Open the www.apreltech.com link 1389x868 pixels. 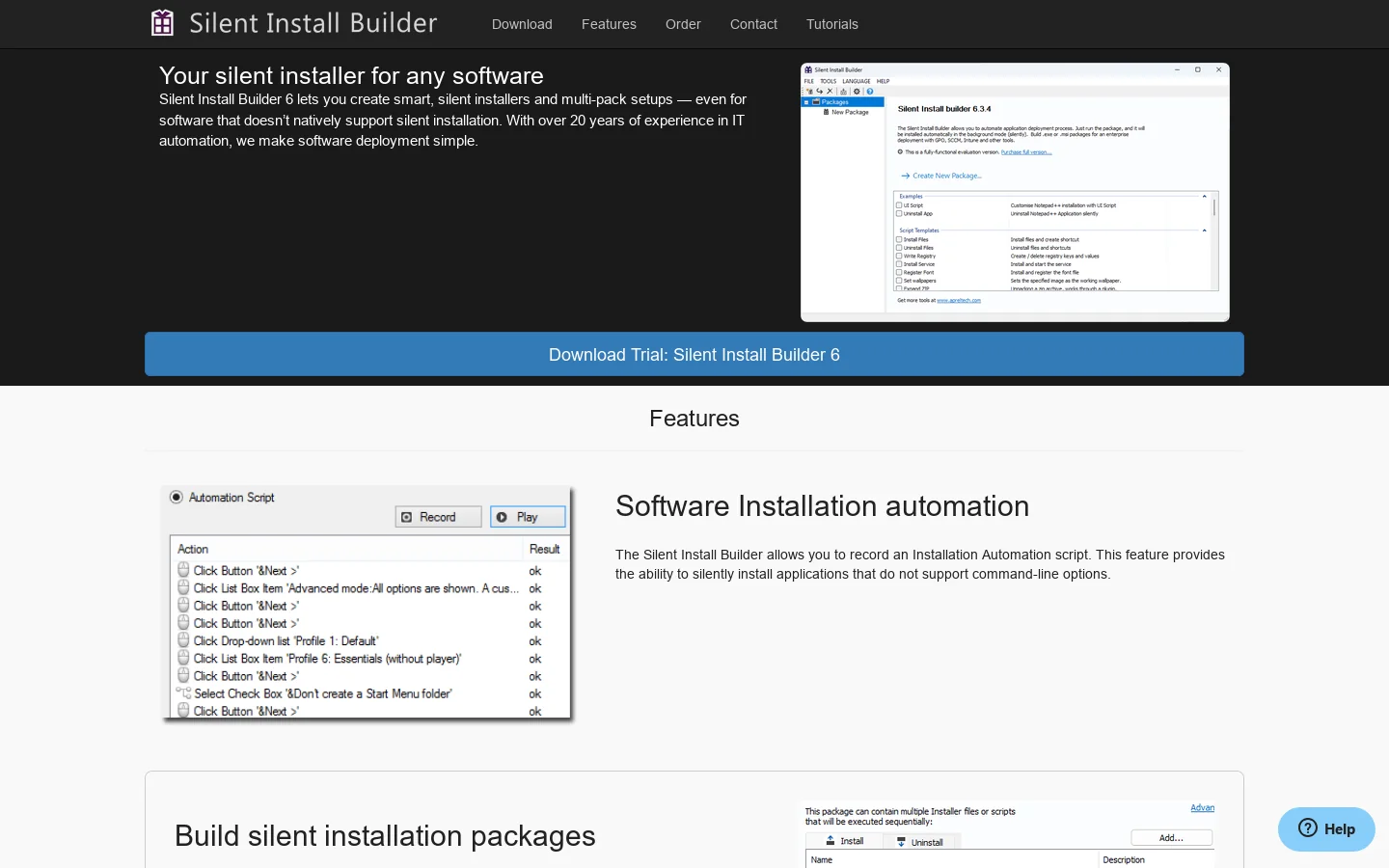pyautogui.click(x=959, y=300)
